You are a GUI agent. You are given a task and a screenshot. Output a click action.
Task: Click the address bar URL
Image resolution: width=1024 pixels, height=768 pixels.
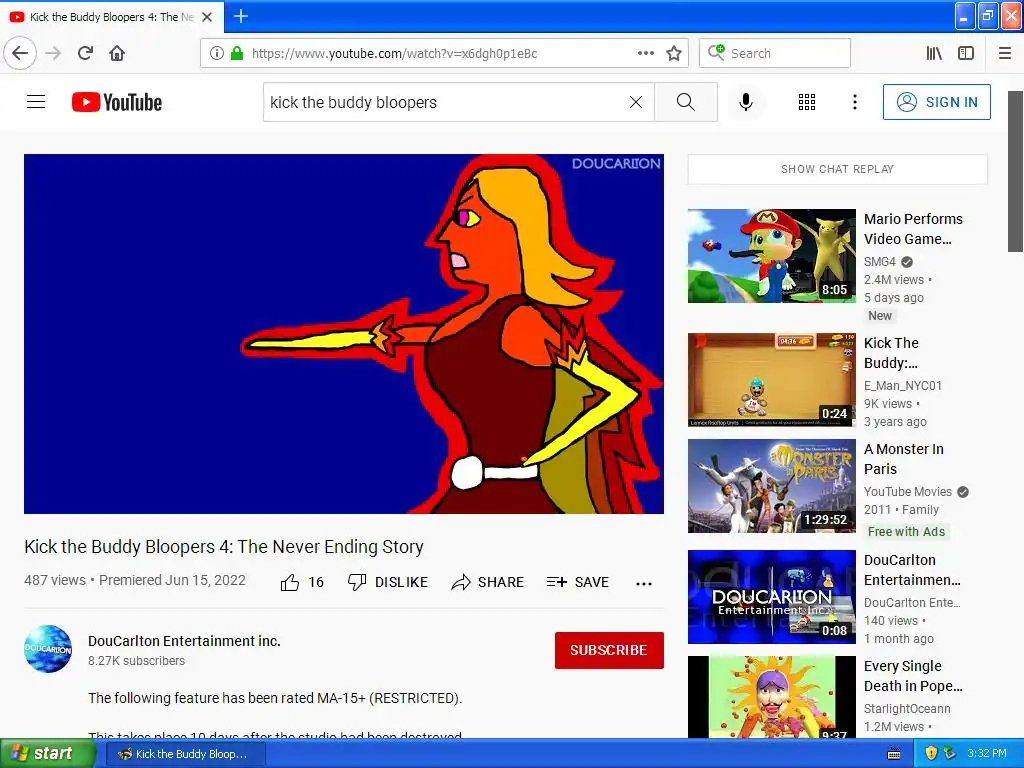pyautogui.click(x=394, y=54)
